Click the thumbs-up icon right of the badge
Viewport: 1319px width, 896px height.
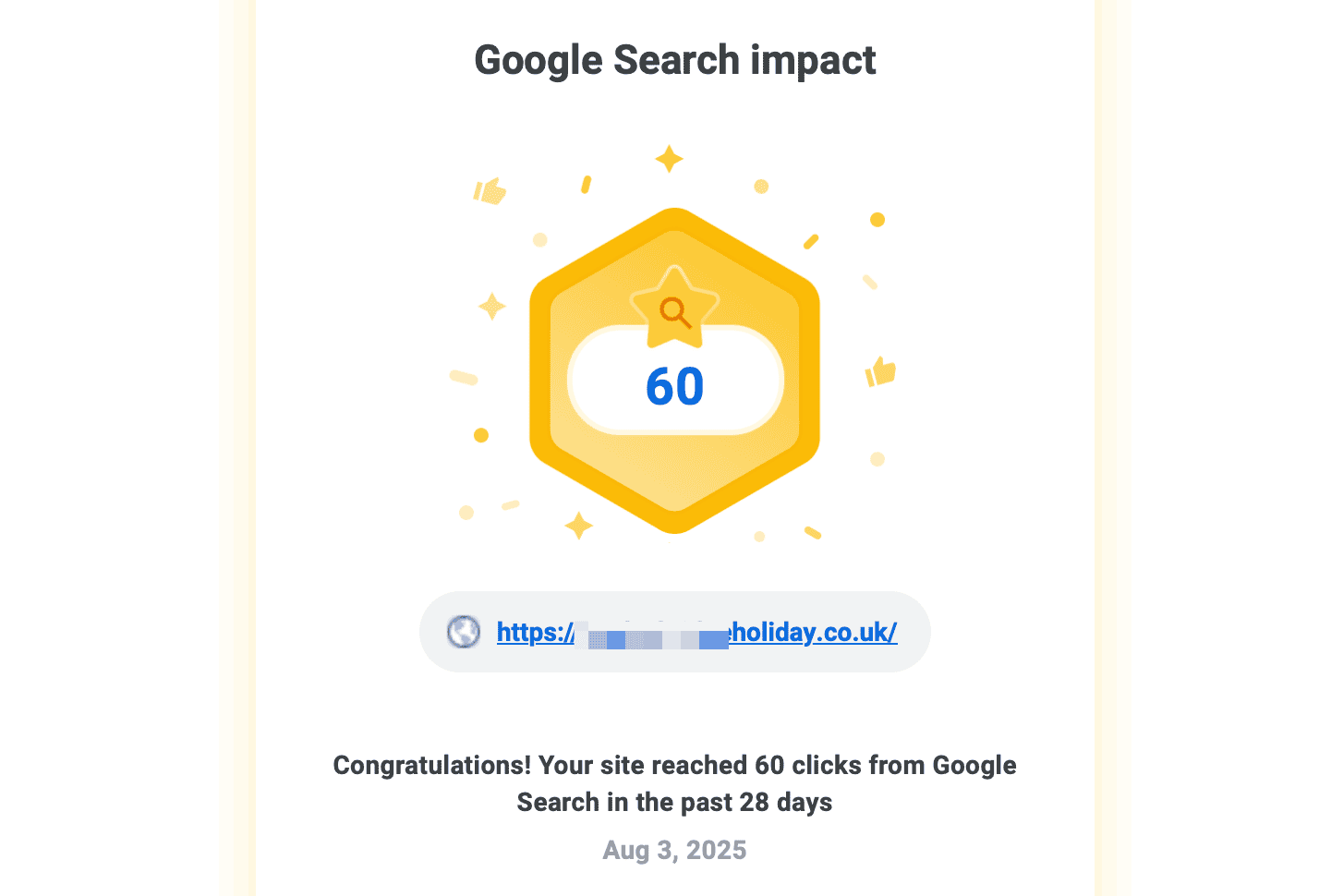881,371
